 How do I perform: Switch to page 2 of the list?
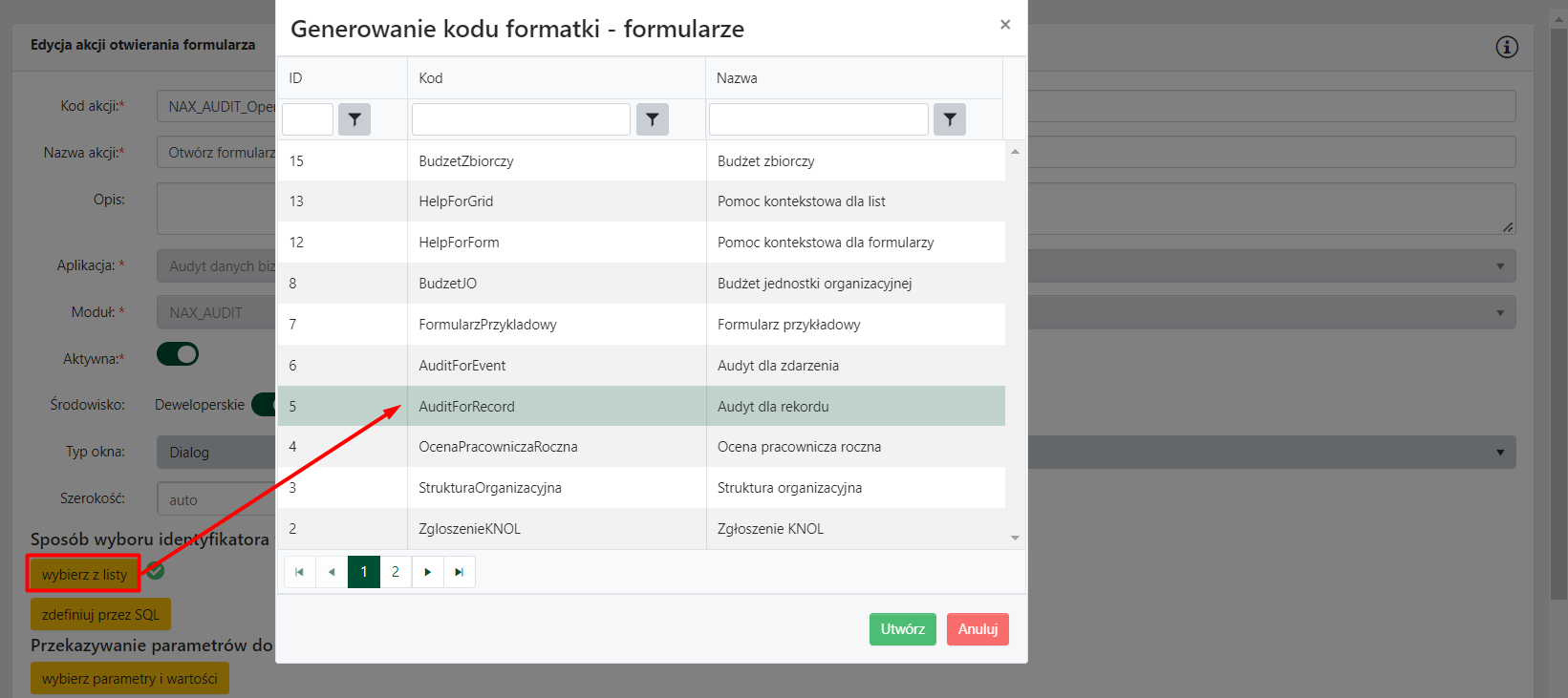point(396,572)
